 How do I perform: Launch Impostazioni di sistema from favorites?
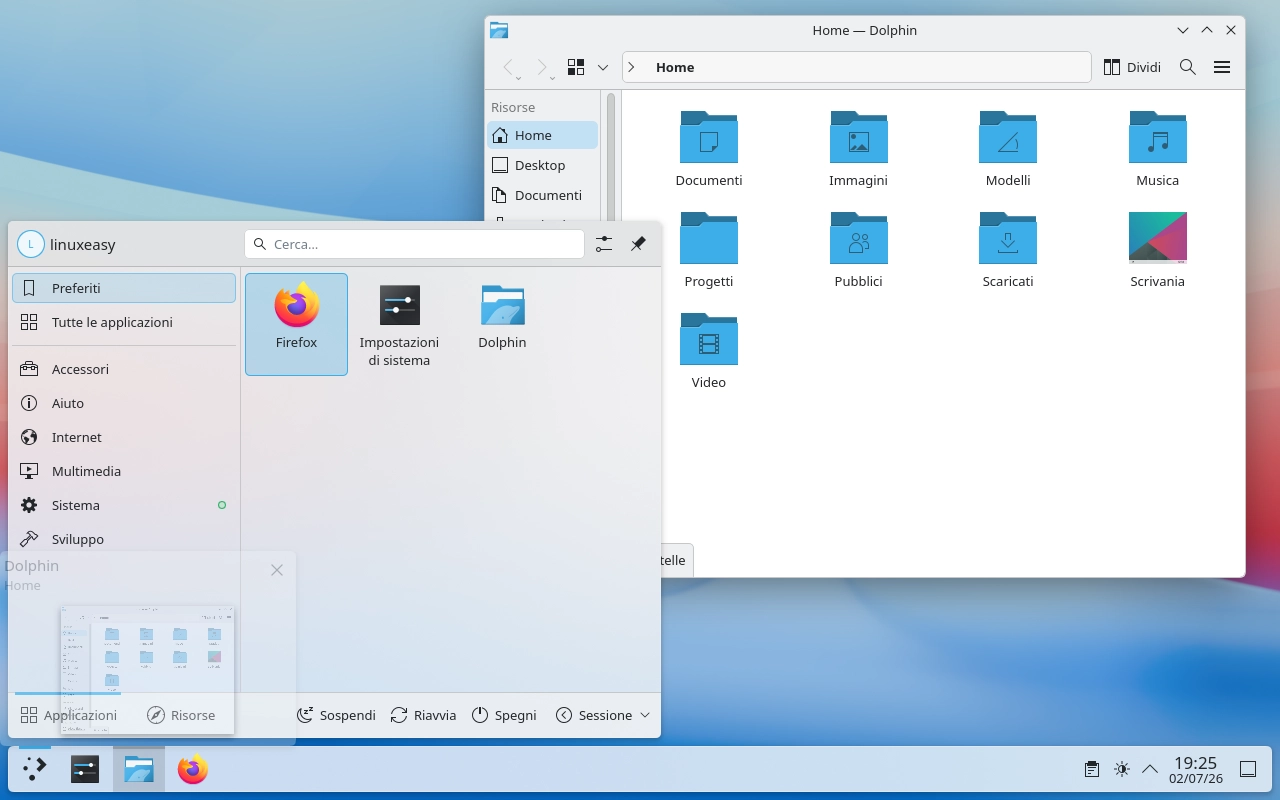coord(399,324)
